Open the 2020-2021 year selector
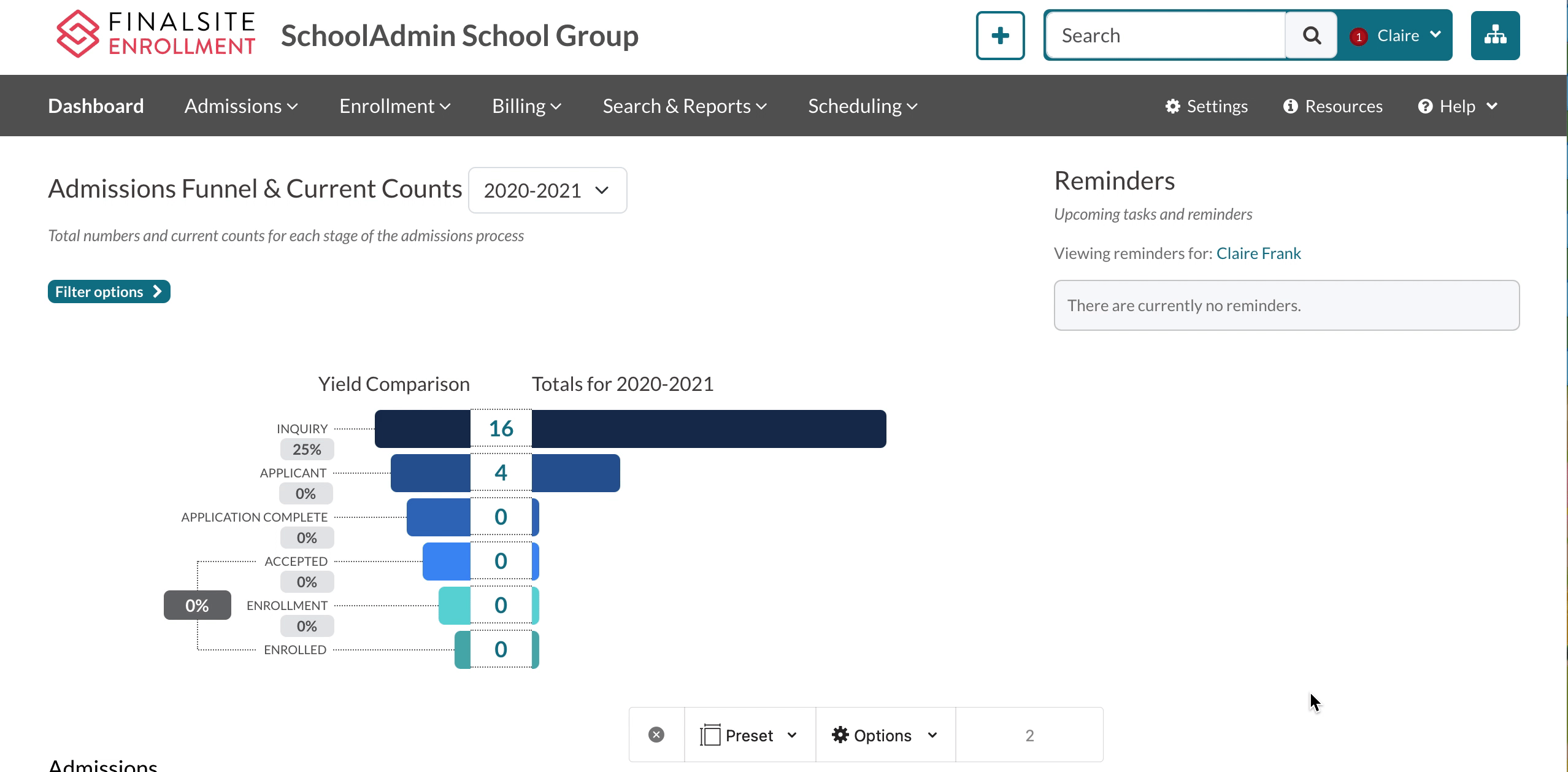The width and height of the screenshot is (1568, 772). [547, 190]
